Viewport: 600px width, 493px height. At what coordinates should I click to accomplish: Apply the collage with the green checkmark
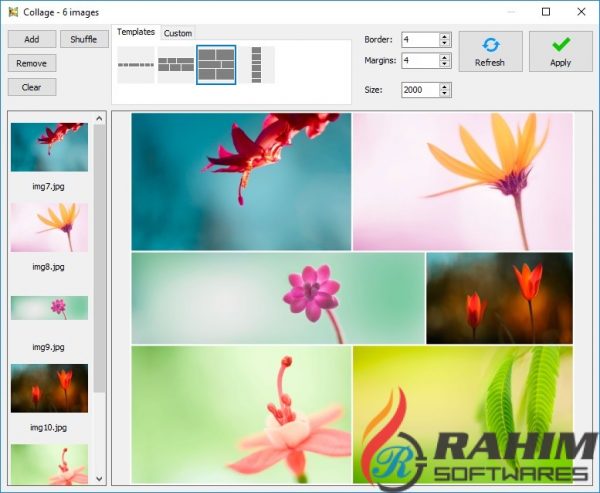(561, 52)
